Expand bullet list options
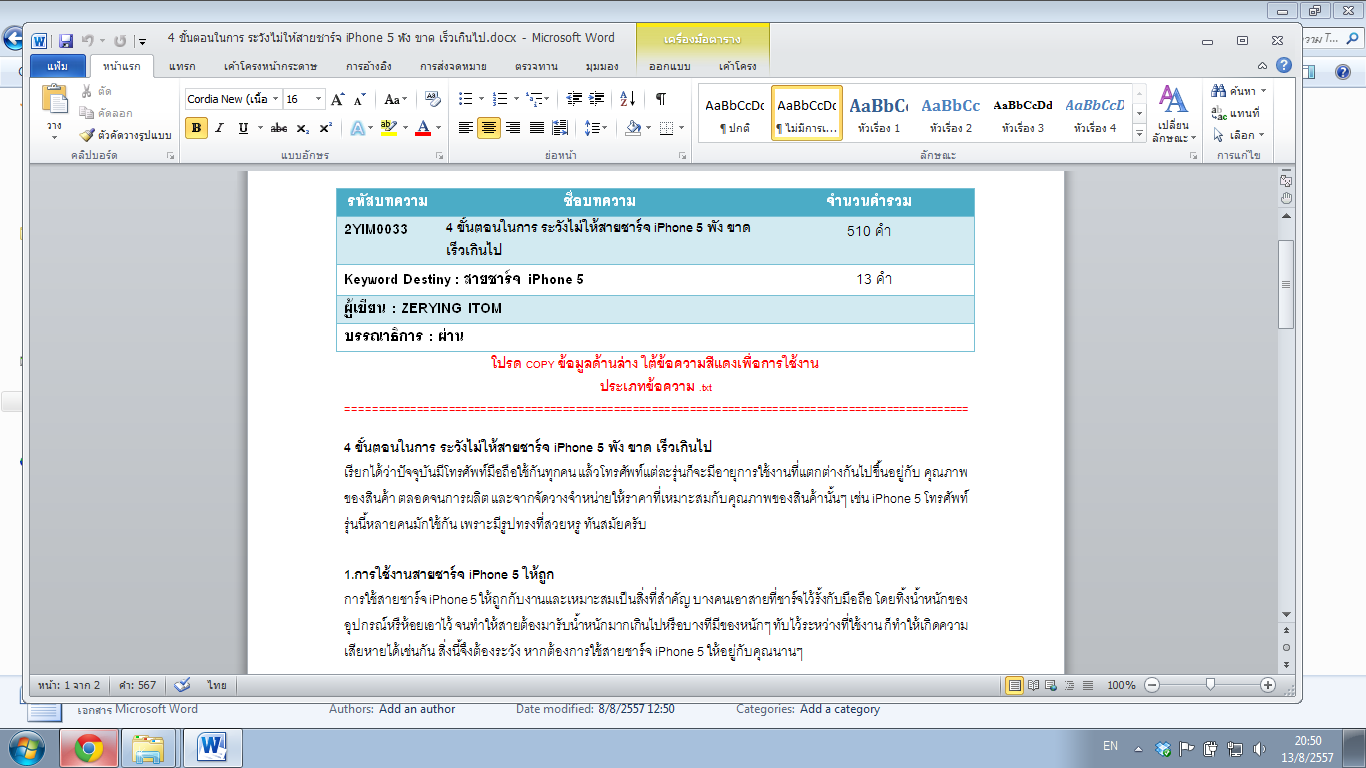The height and width of the screenshot is (768, 1366). (x=482, y=99)
